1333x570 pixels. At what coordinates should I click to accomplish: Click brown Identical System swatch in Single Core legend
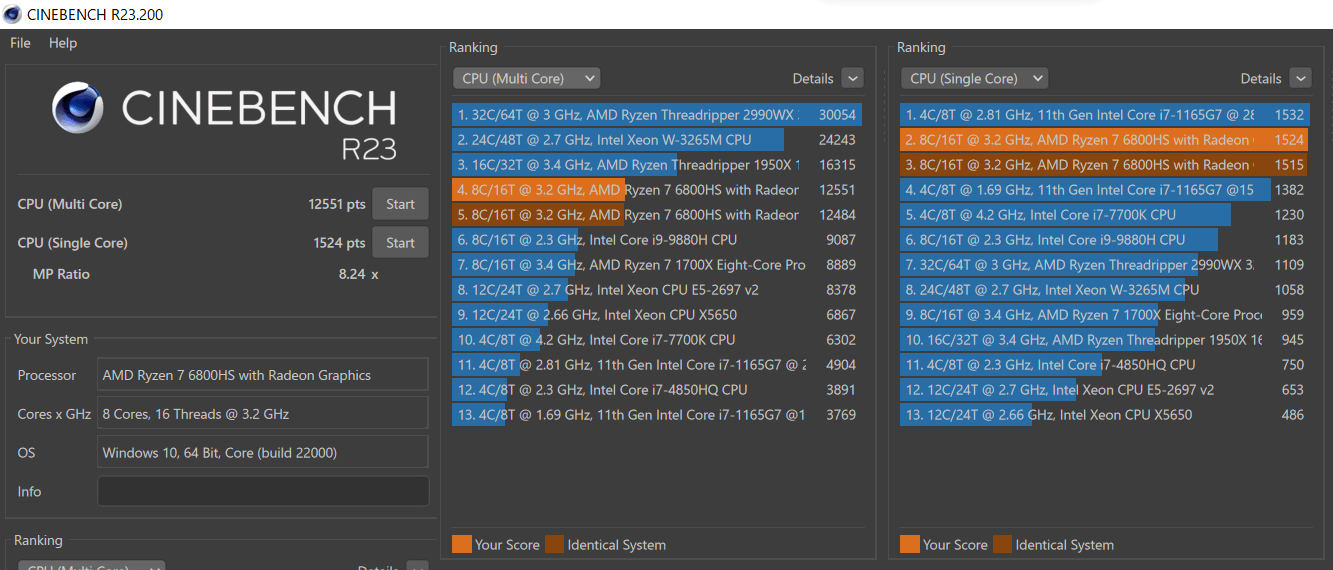pyautogui.click(x=1001, y=544)
